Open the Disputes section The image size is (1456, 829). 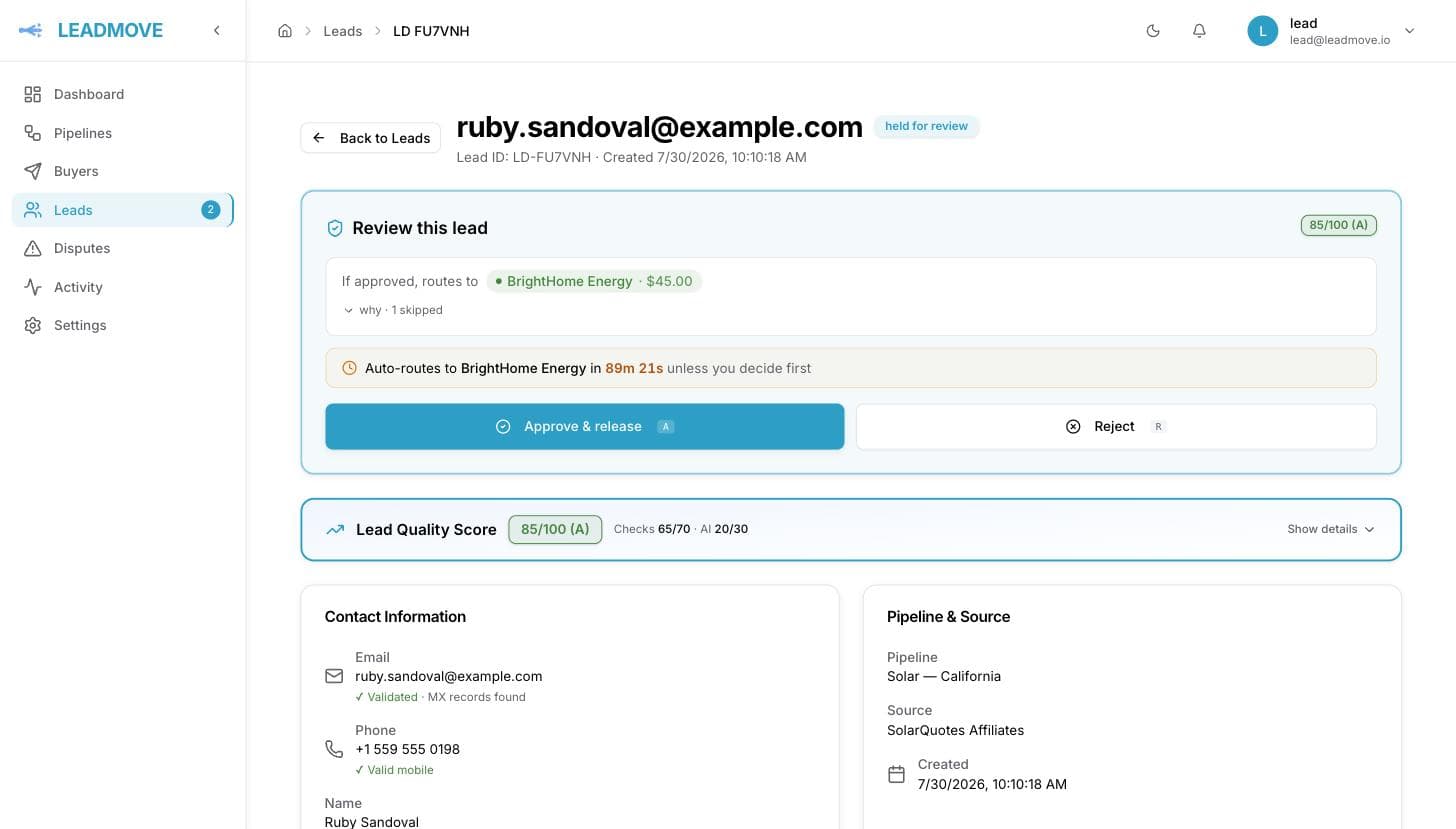(x=122, y=248)
